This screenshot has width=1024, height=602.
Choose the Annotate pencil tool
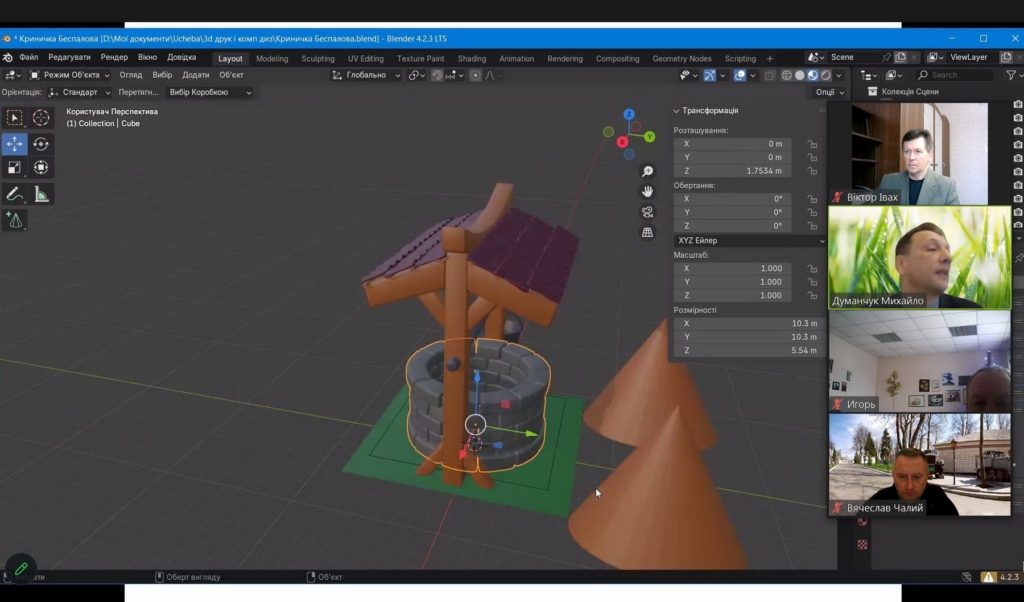tap(15, 194)
